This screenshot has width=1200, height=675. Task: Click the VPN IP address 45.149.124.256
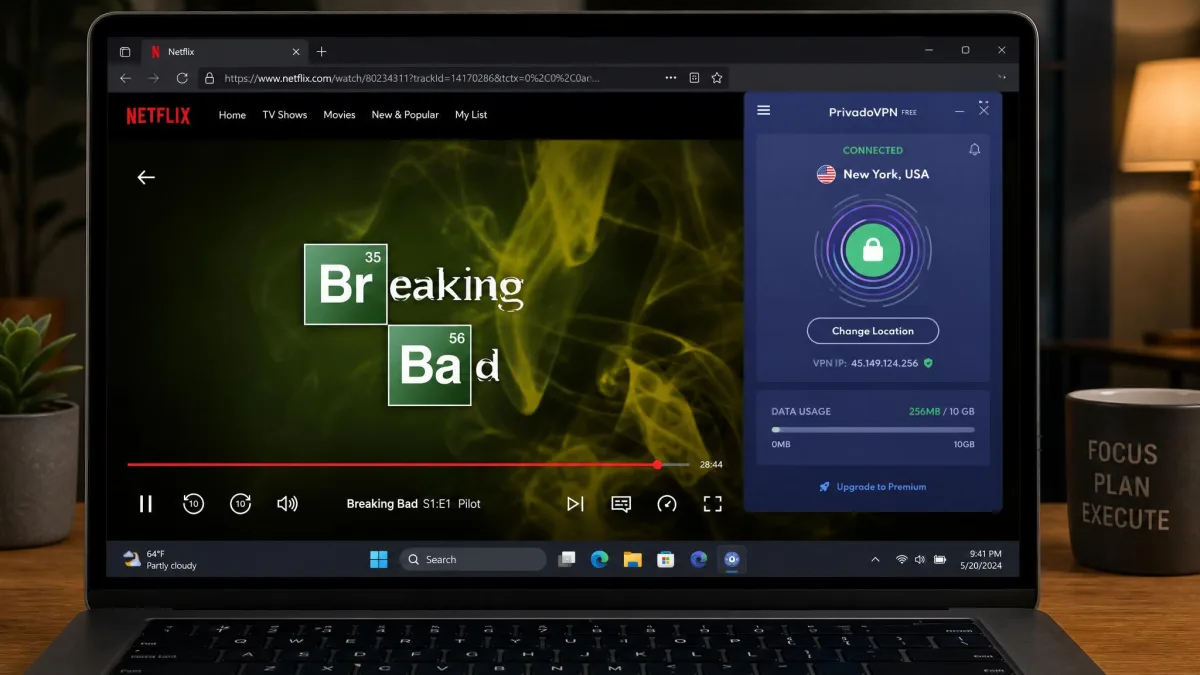click(x=884, y=363)
